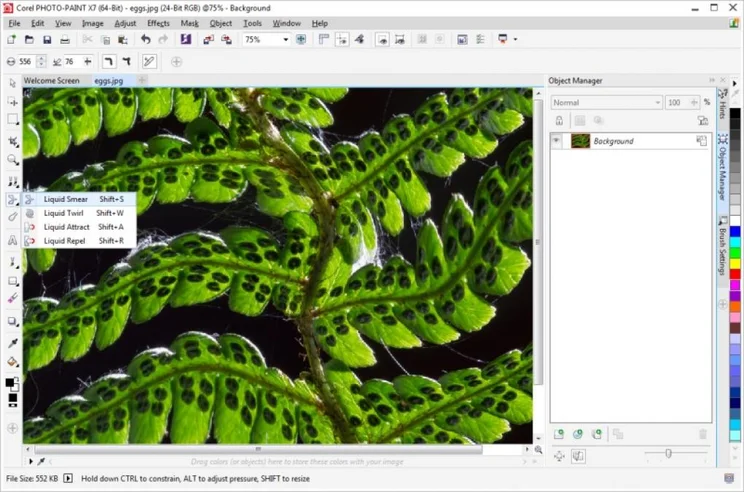Click the Print icon in the toolbar

[x=65, y=40]
